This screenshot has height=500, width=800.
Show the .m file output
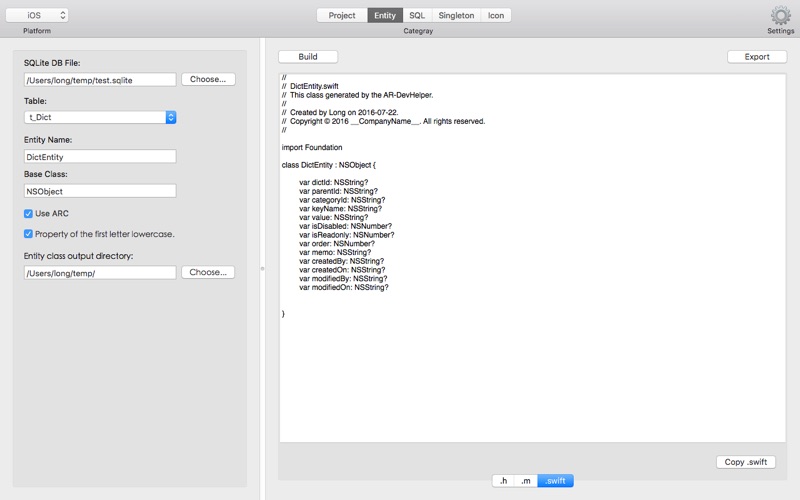pyautogui.click(x=525, y=481)
